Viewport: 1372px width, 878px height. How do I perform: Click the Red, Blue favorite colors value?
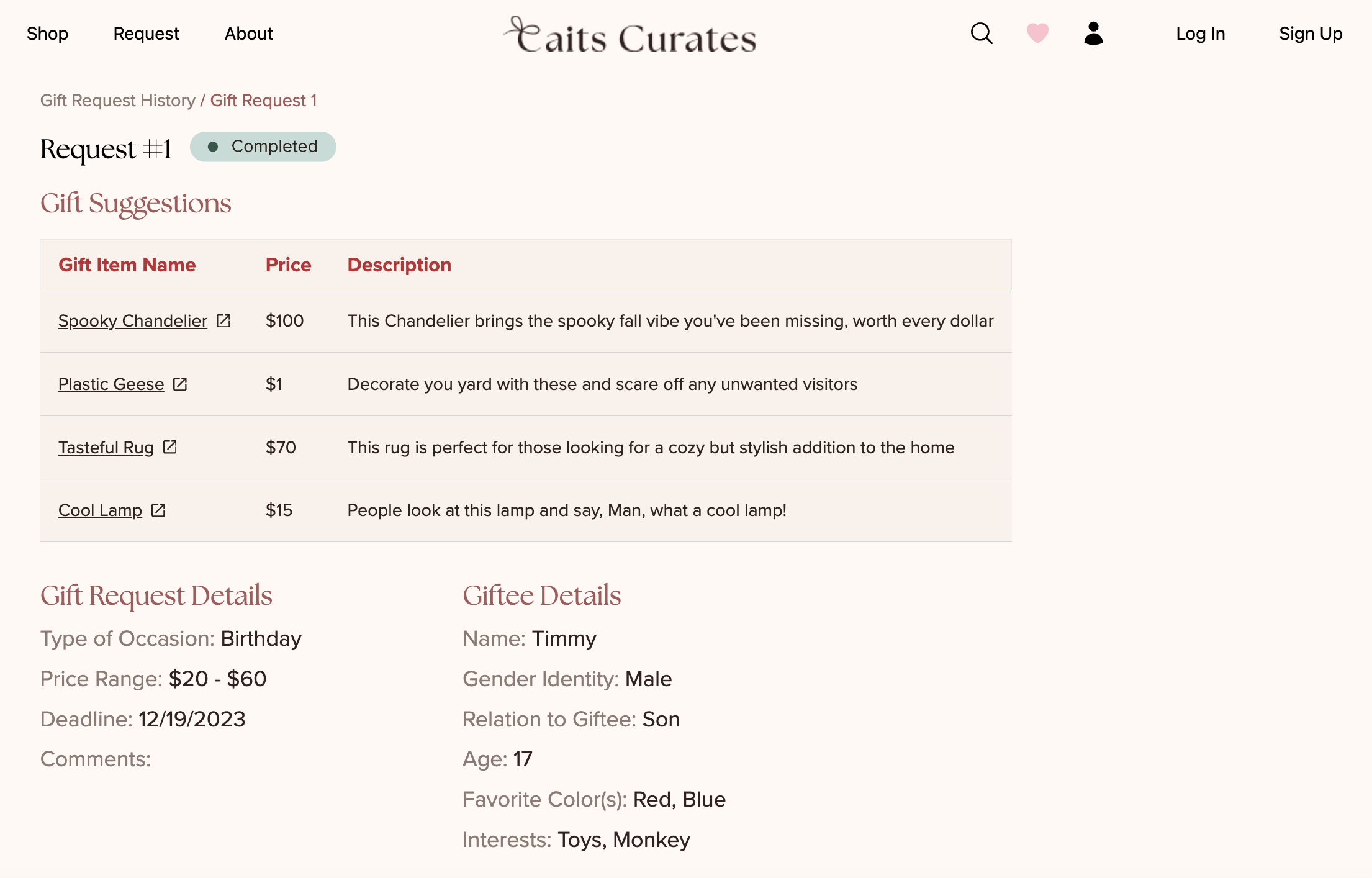(x=679, y=799)
